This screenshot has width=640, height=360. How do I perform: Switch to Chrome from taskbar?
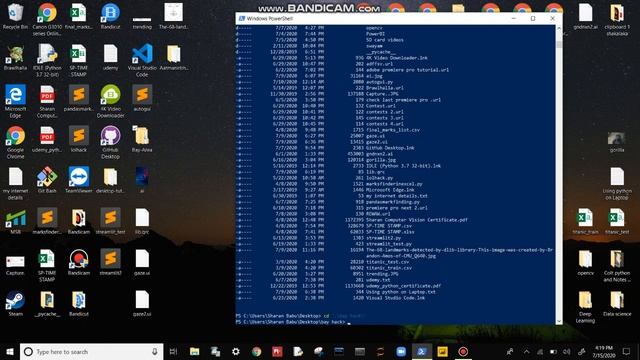tap(256, 351)
